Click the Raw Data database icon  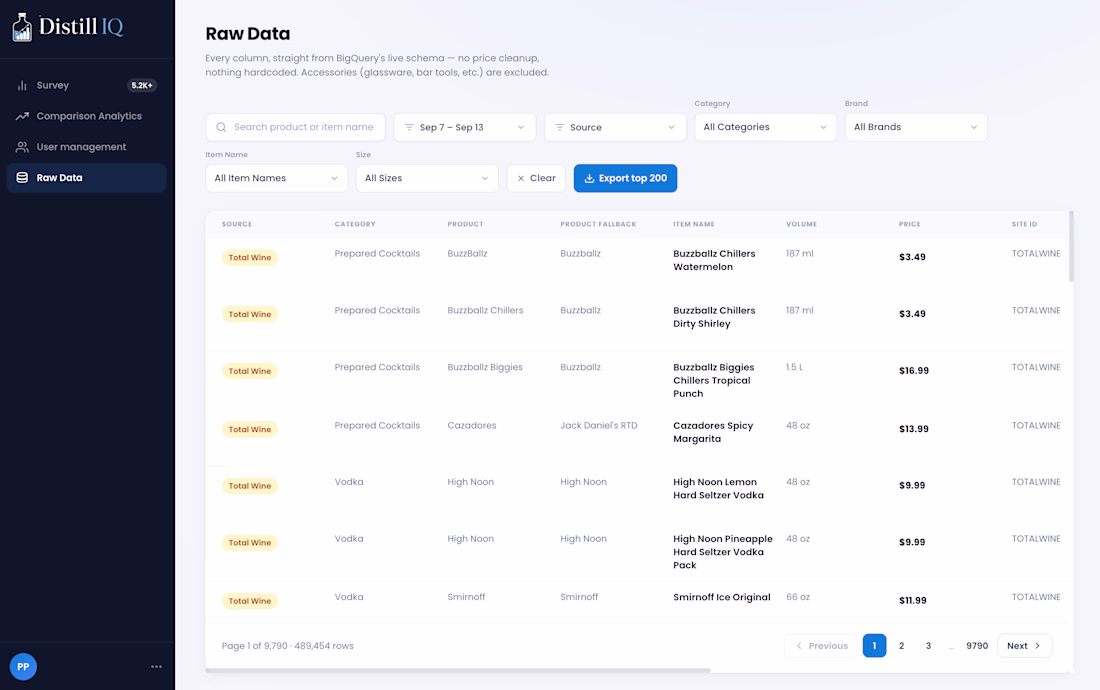coord(22,178)
